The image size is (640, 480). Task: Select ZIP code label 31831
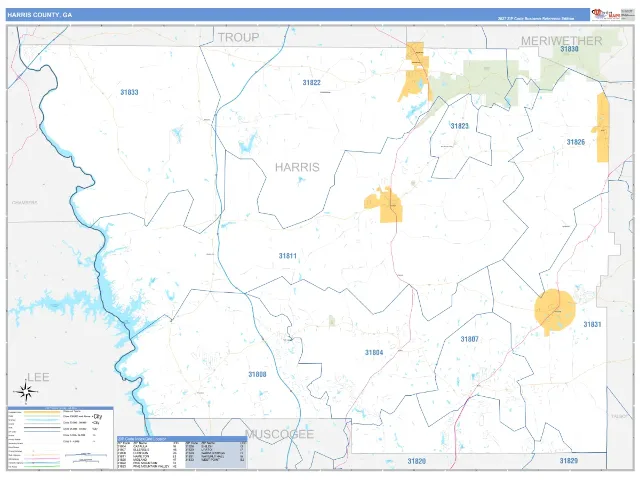592,324
